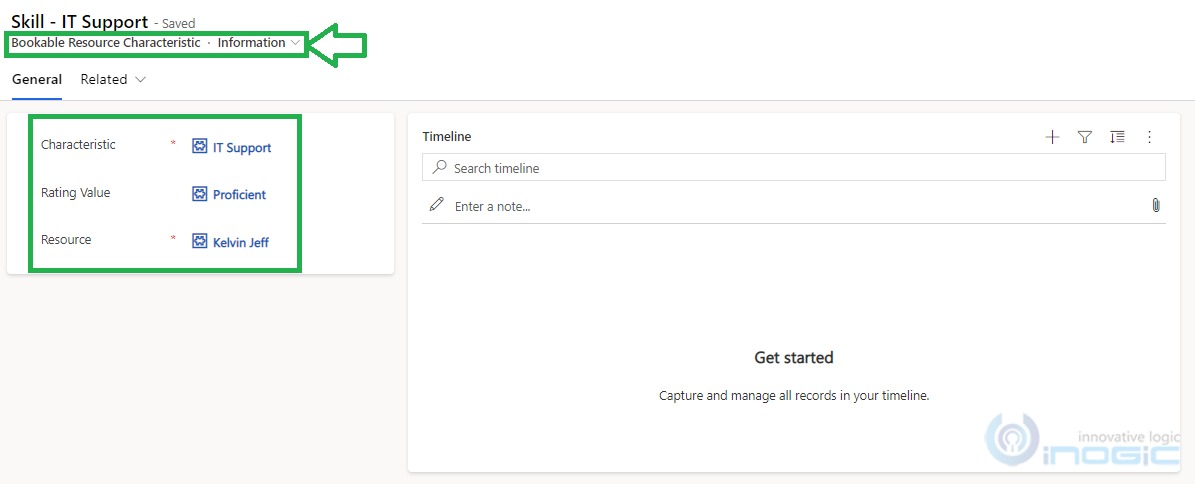The width and height of the screenshot is (1195, 484).
Task: Click the search magnifier in timeline
Action: (x=440, y=168)
